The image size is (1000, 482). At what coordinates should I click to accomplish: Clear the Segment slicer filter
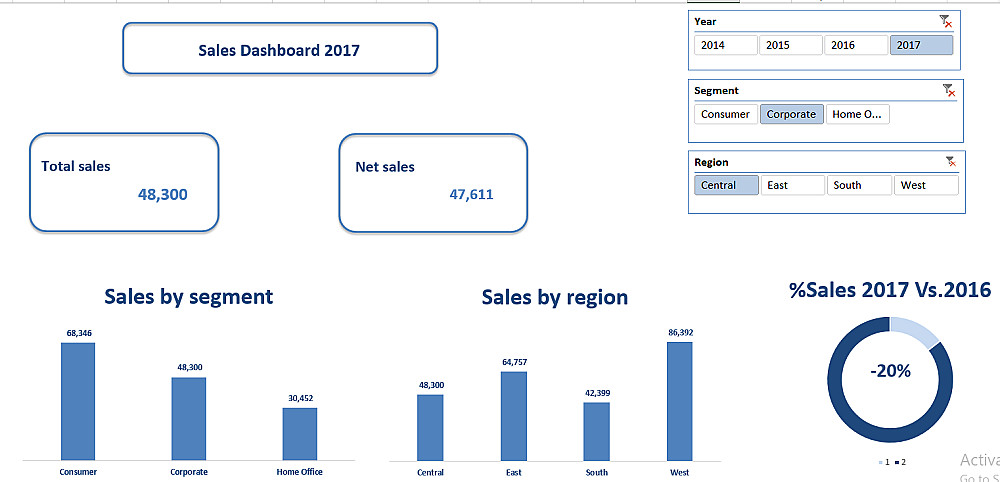click(949, 91)
